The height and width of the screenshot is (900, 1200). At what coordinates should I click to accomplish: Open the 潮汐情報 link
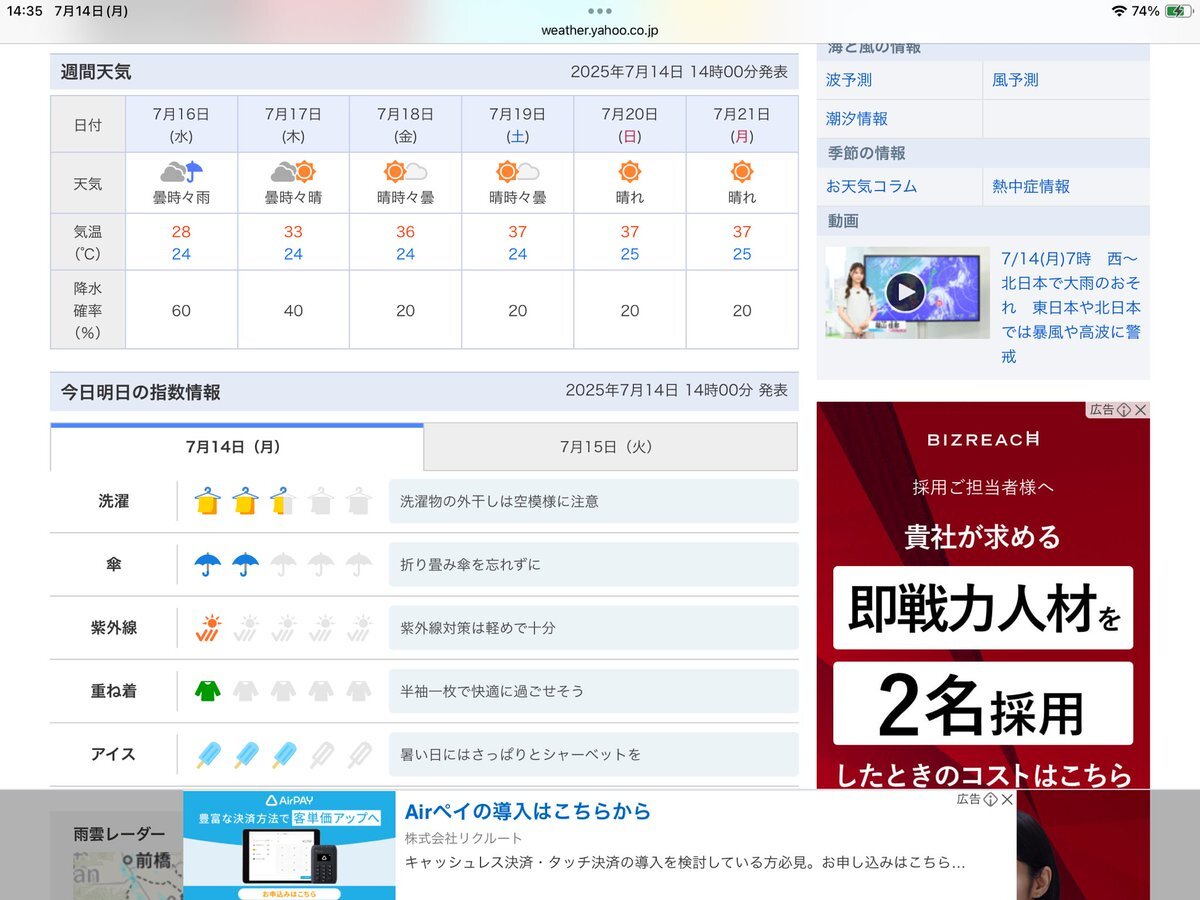857,118
